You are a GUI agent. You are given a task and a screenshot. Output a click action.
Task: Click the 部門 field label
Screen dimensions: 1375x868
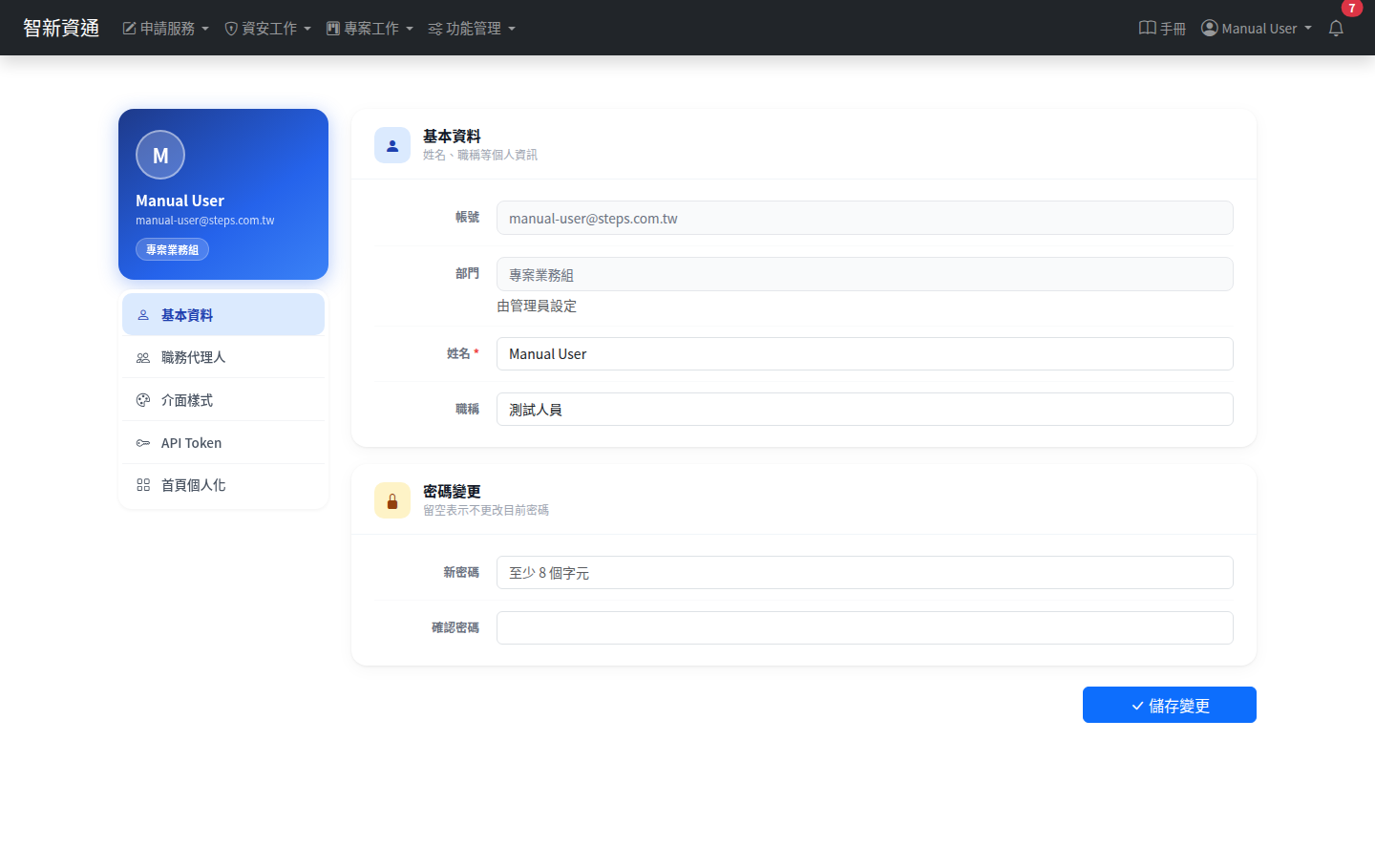pyautogui.click(x=467, y=274)
